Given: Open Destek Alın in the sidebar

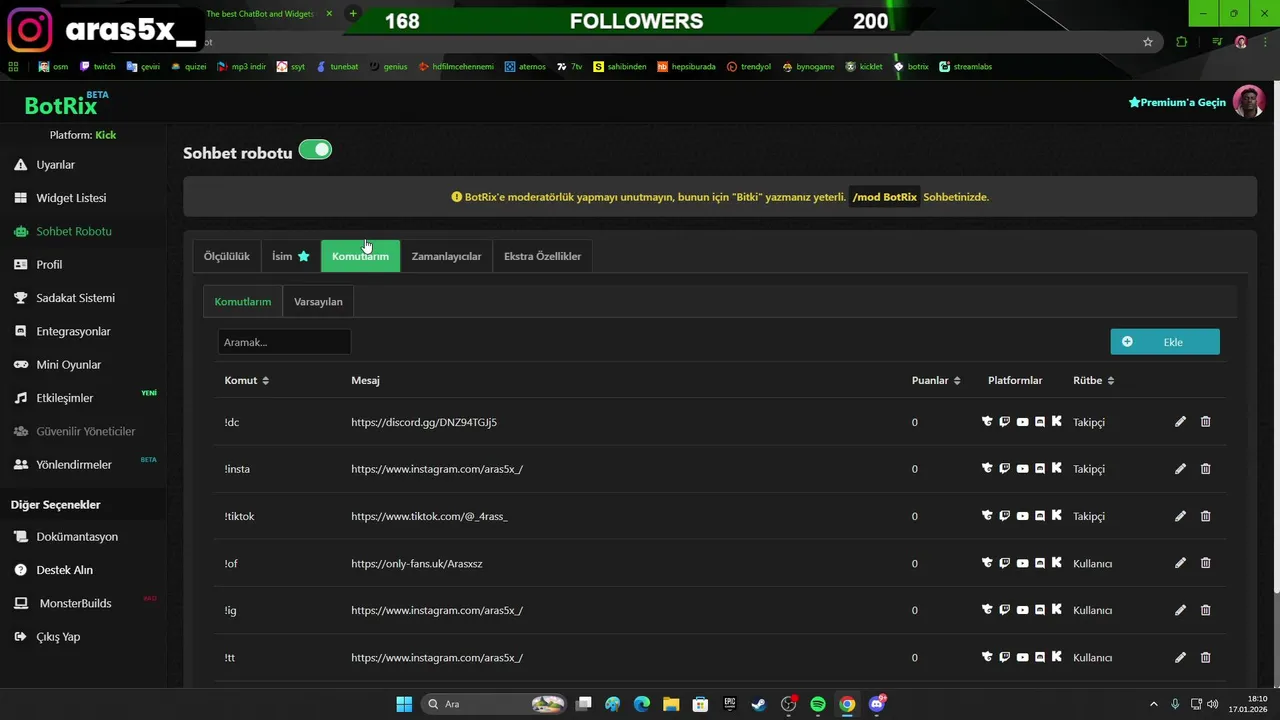Looking at the screenshot, I should pyautogui.click(x=64, y=570).
